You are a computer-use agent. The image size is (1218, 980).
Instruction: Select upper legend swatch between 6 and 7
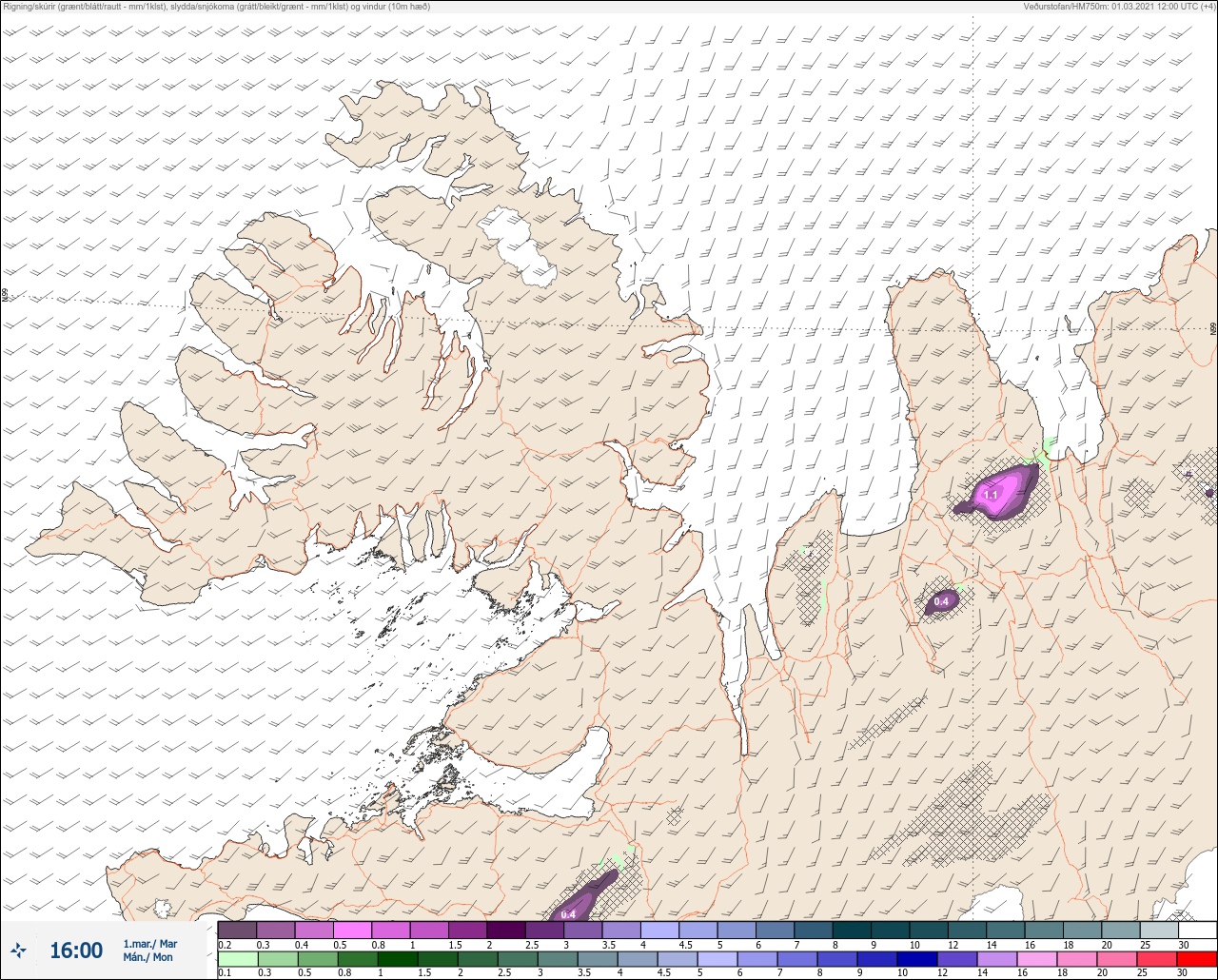click(x=775, y=930)
